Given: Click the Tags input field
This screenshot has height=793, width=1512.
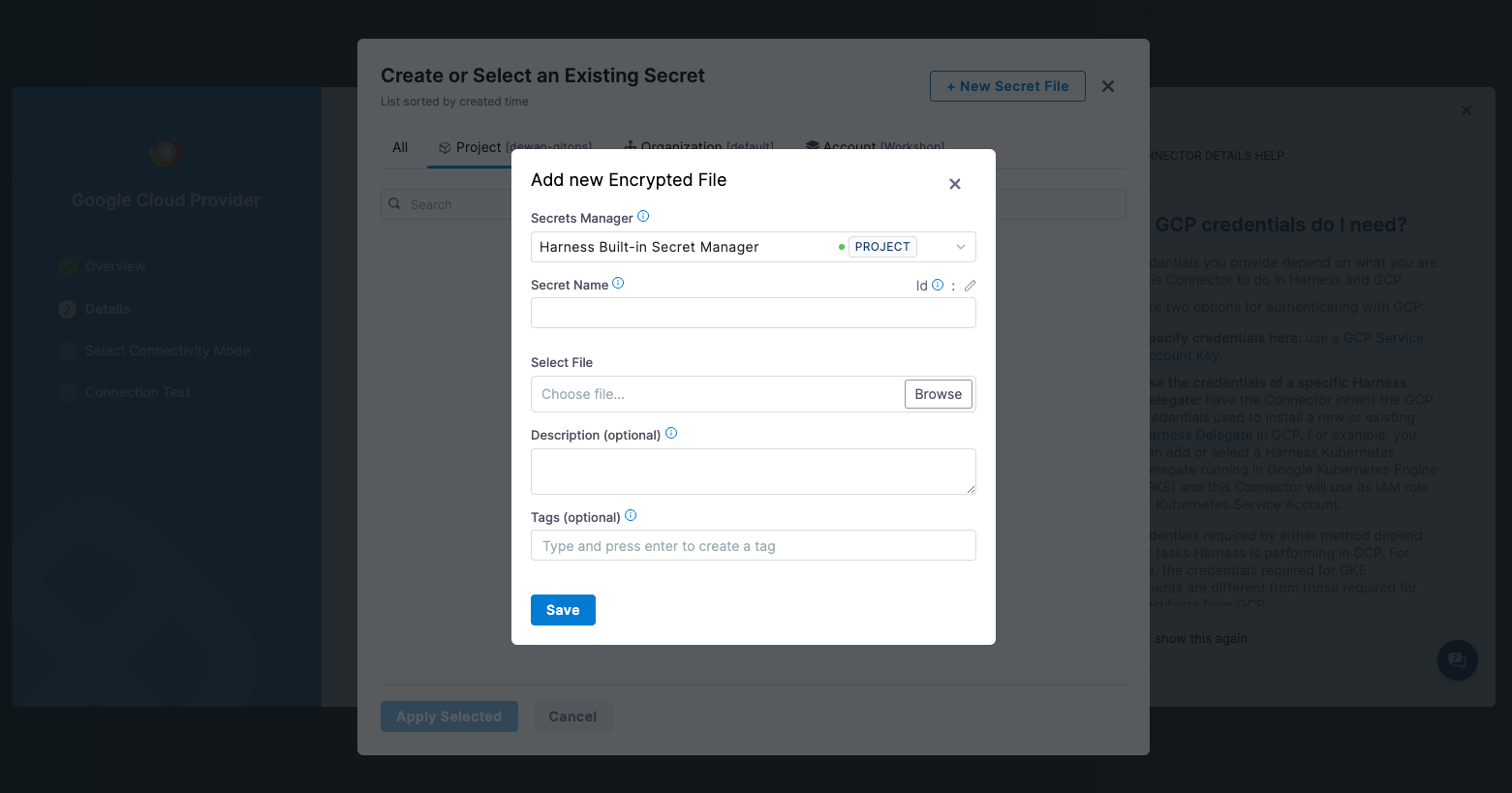Looking at the screenshot, I should (753, 546).
